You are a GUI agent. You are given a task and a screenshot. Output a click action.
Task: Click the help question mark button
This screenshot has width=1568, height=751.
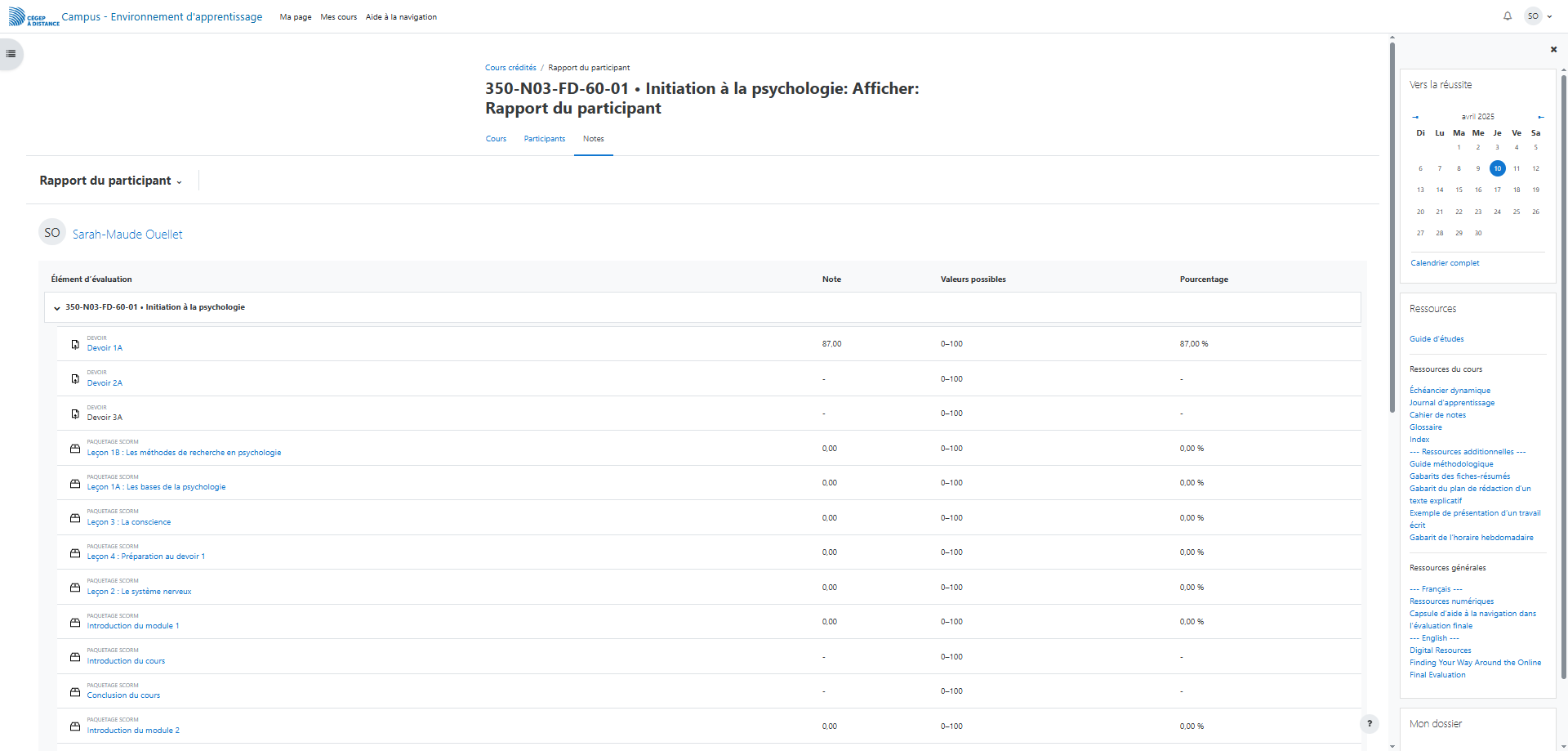click(1370, 724)
